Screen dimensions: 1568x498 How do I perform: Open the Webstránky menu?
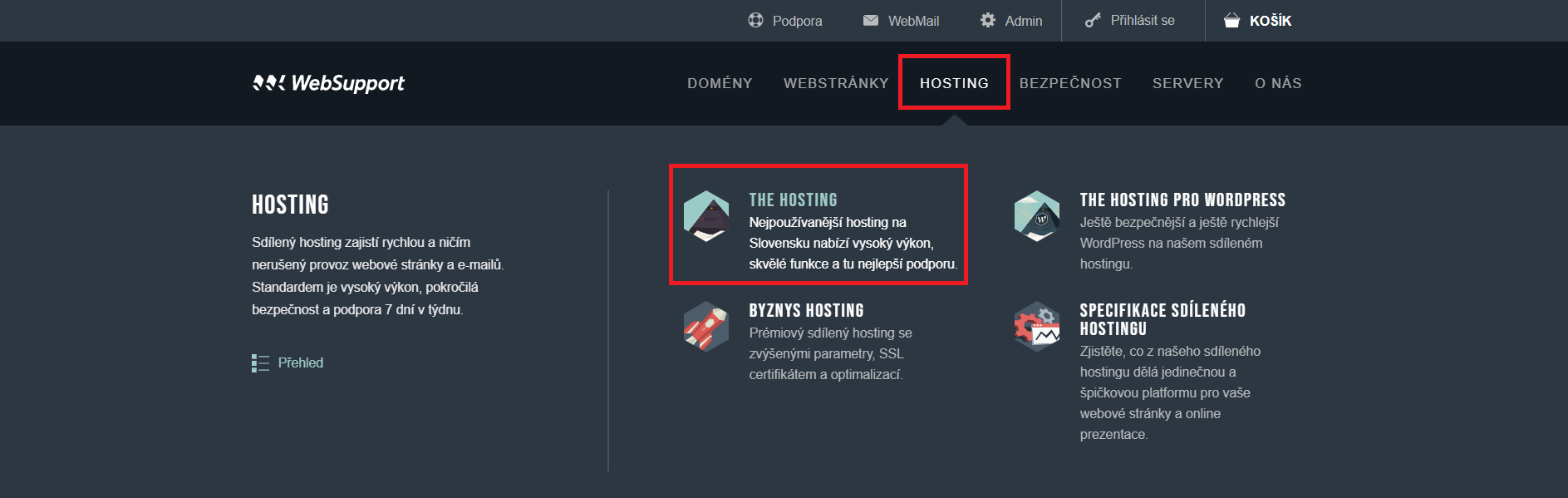(836, 83)
